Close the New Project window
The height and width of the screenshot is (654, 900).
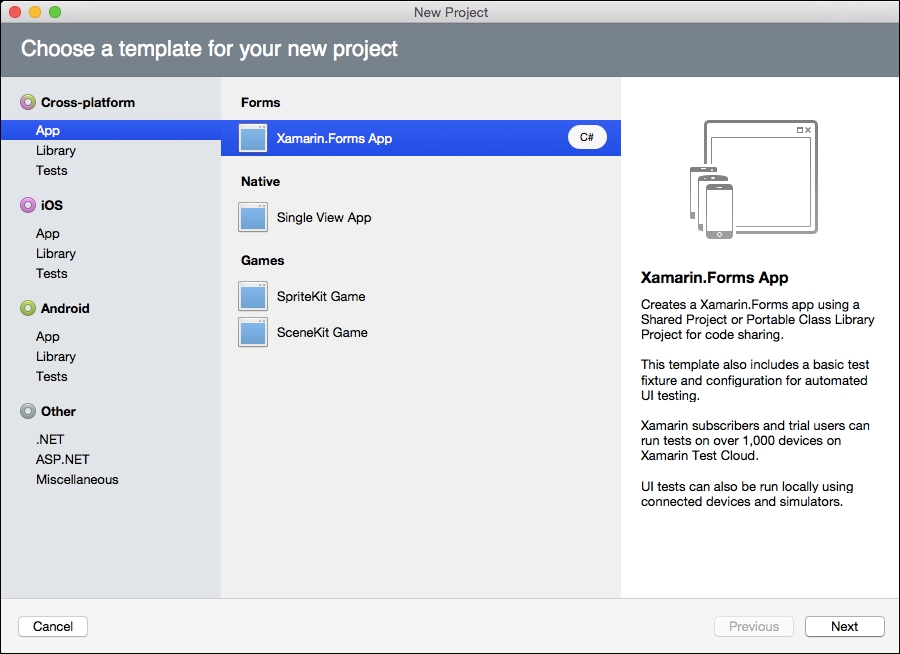(15, 11)
